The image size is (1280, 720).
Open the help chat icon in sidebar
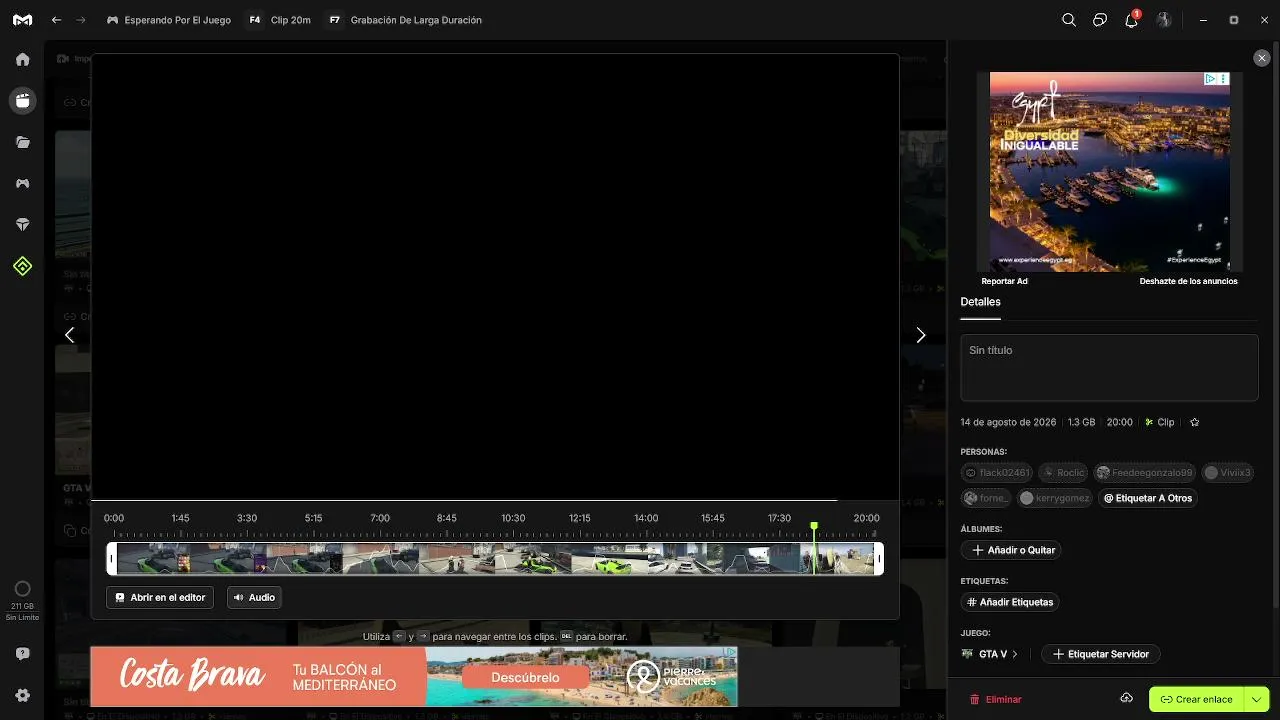pyautogui.click(x=22, y=654)
